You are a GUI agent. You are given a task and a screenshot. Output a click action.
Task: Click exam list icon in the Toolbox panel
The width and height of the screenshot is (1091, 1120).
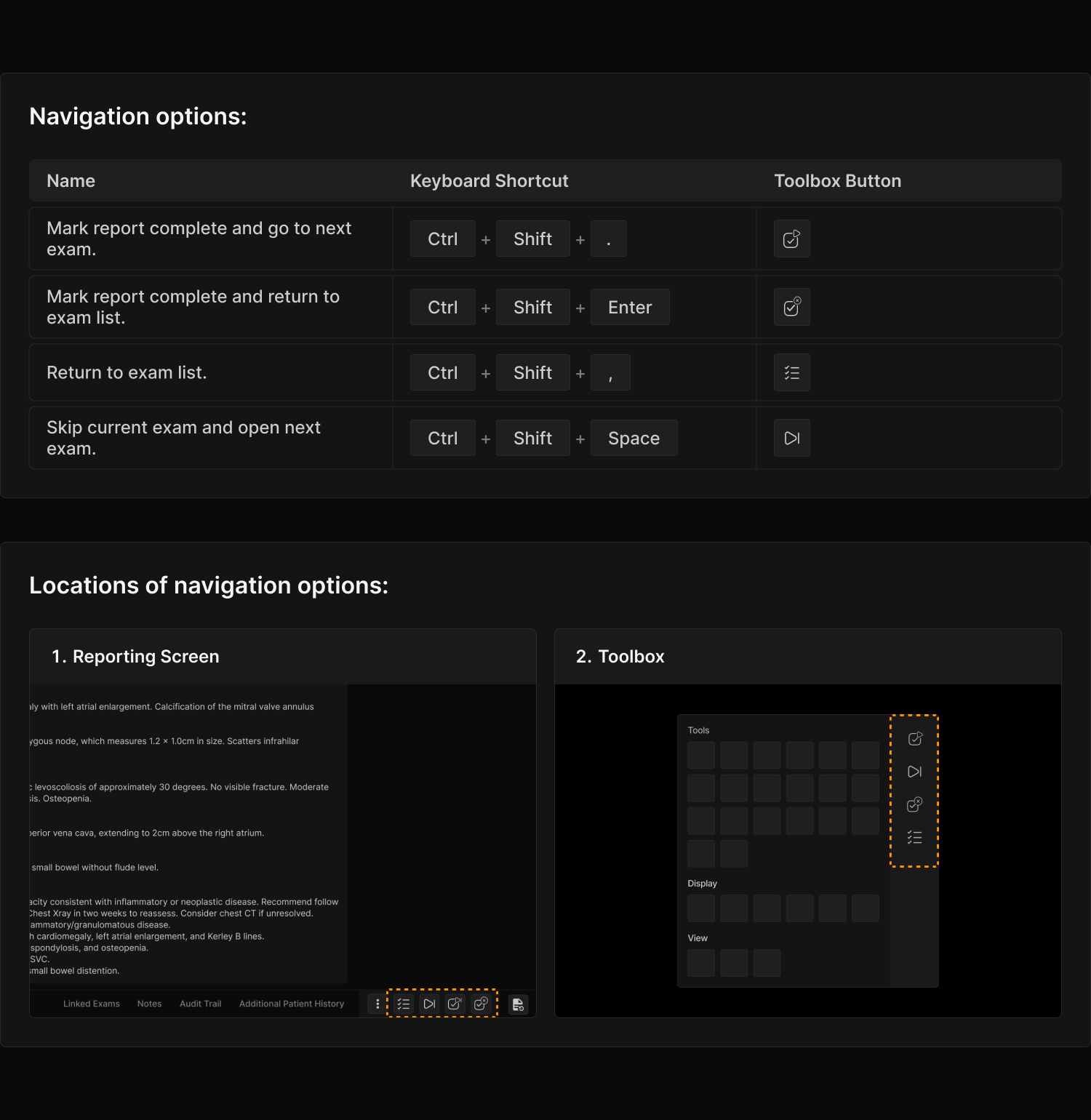pyautogui.click(x=915, y=838)
